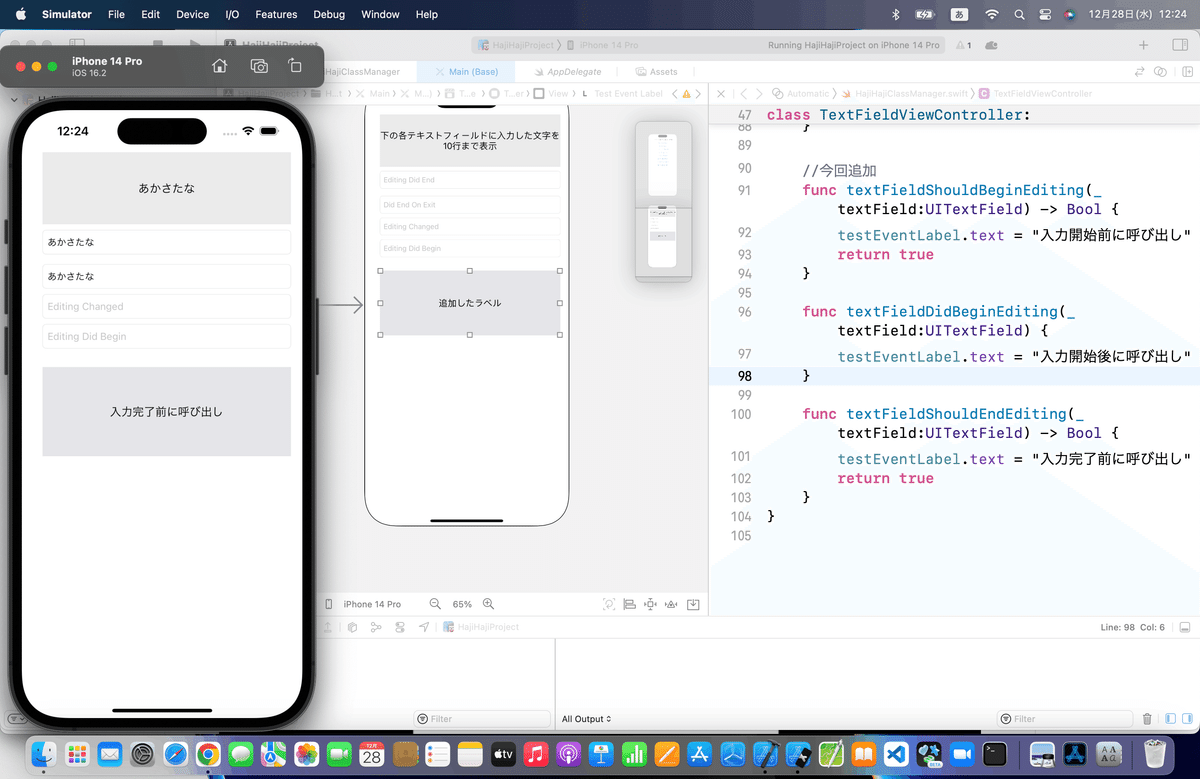Go back in assistant editor history
The width and height of the screenshot is (1200, 779).
(x=743, y=93)
